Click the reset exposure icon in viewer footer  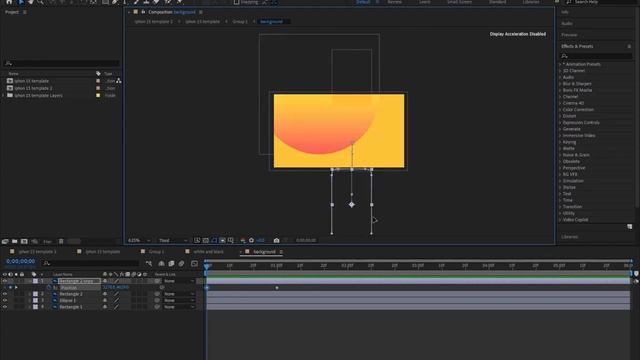point(251,240)
